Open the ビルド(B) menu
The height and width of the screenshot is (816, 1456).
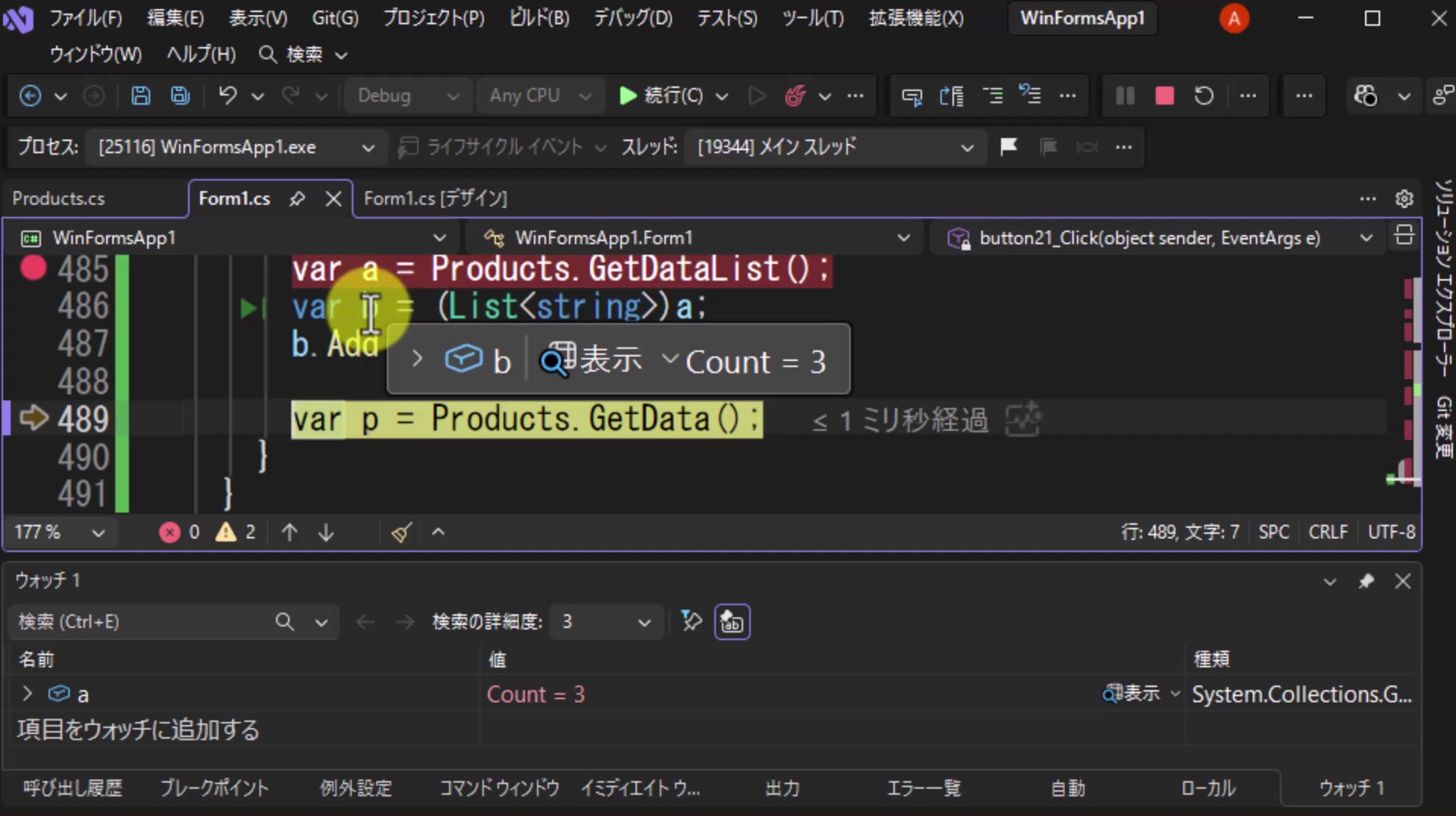pos(539,18)
